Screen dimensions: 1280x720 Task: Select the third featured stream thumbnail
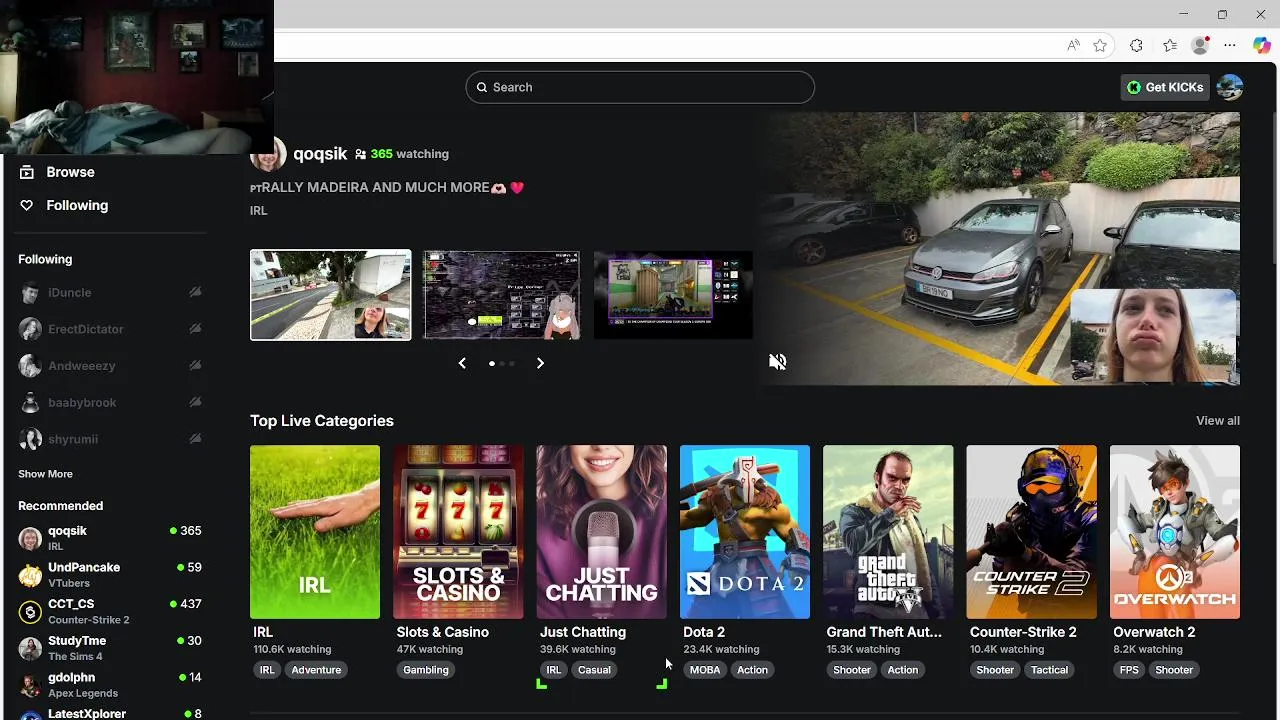coord(673,295)
